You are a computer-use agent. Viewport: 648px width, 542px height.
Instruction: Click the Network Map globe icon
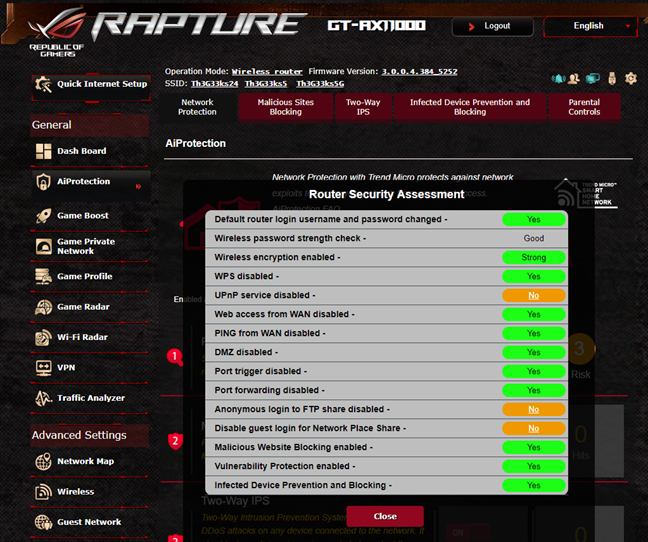43,461
